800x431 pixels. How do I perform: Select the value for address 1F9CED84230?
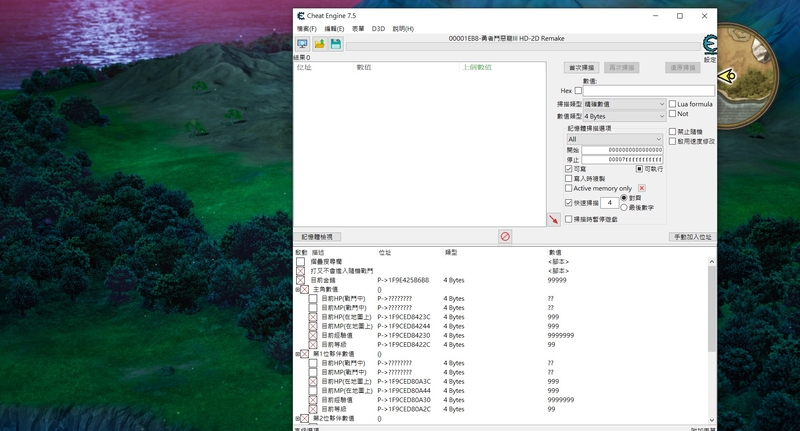[561, 336]
